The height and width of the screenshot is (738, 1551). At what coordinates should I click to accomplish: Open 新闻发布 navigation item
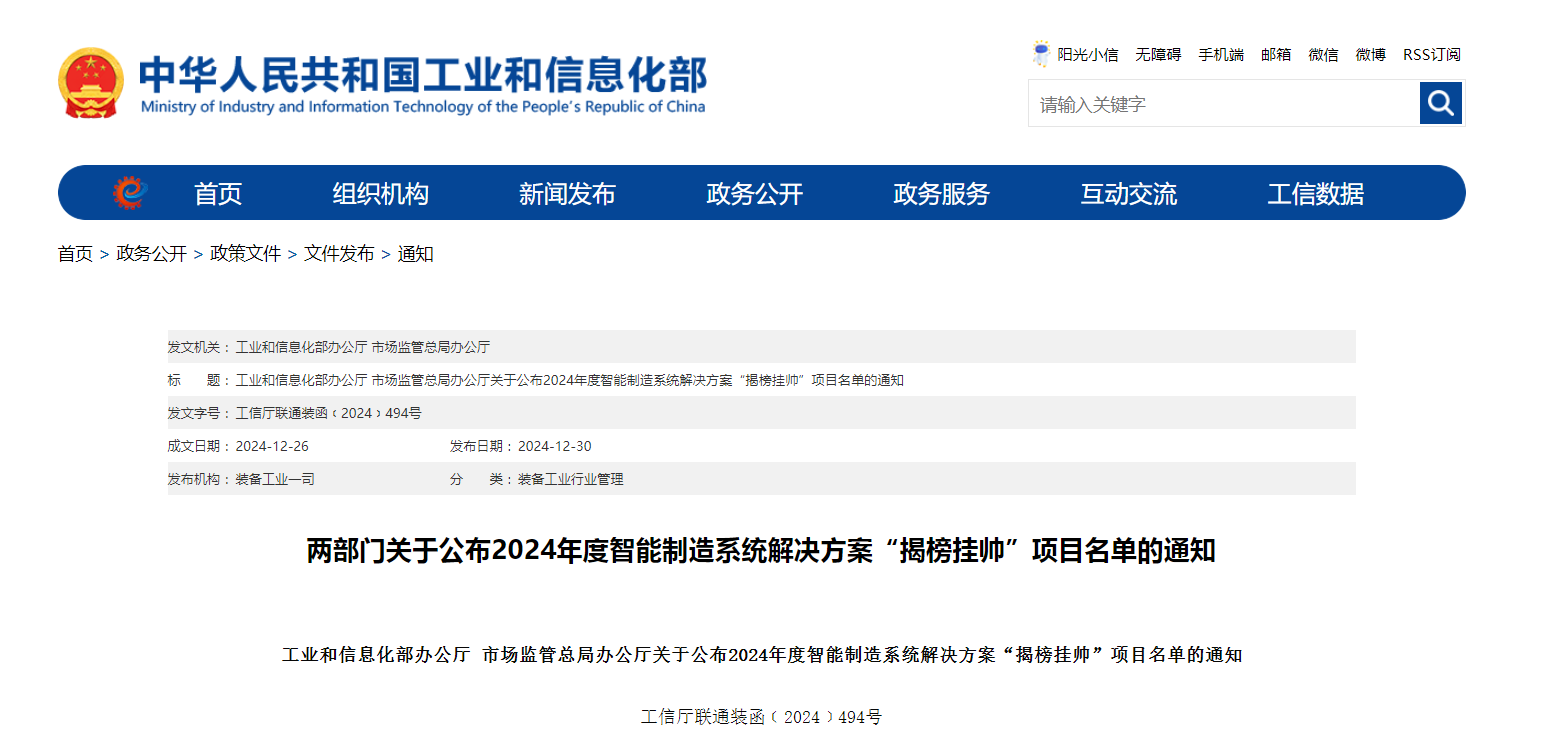(x=567, y=194)
